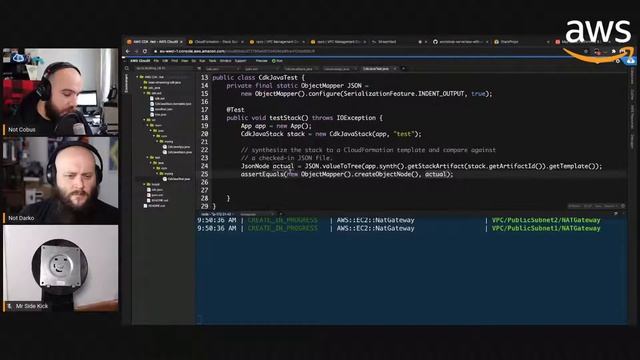Click the Preview button in toolbar
Screen dimensions: 640x360
point(262,61)
